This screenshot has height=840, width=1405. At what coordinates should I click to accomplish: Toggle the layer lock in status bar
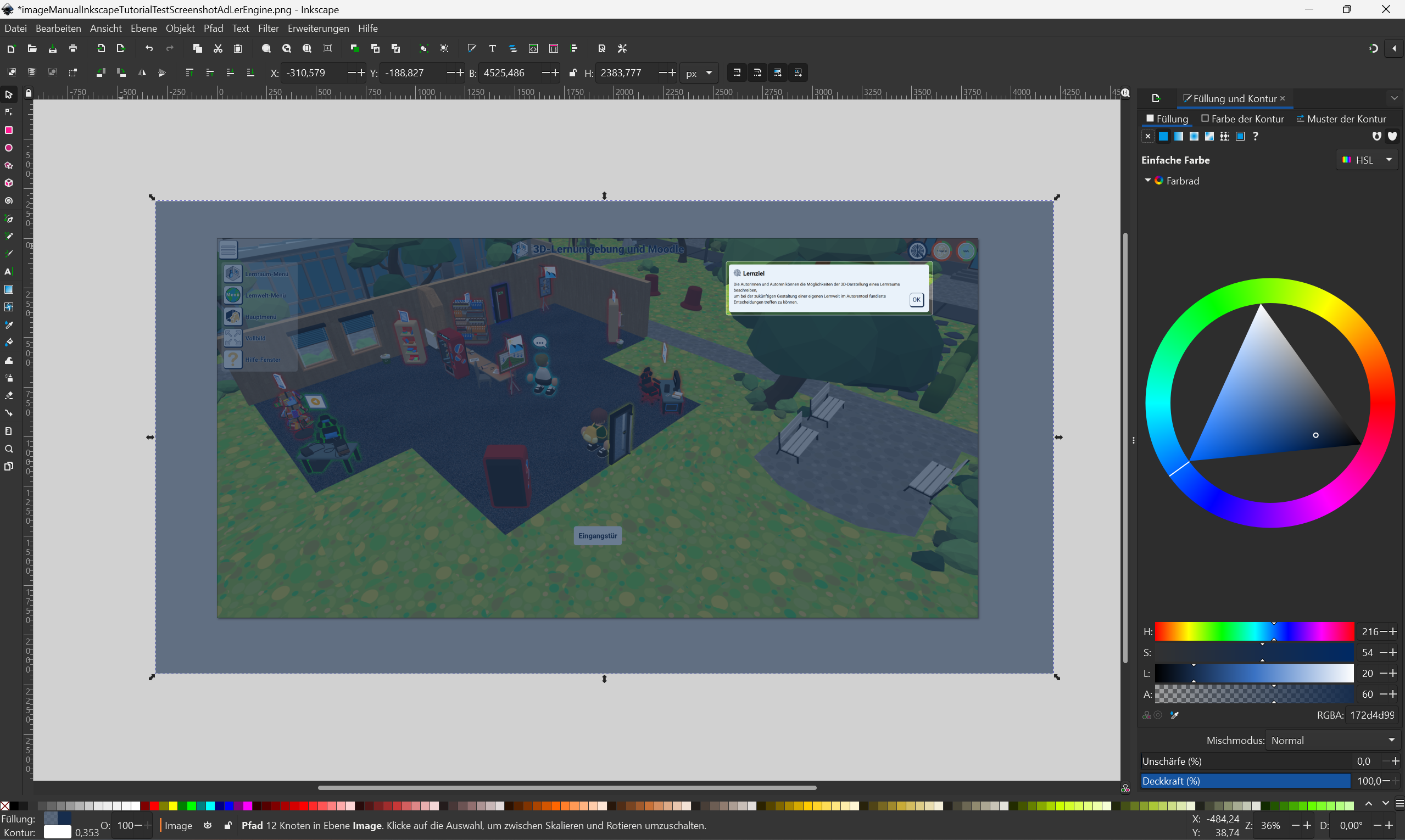(x=227, y=825)
